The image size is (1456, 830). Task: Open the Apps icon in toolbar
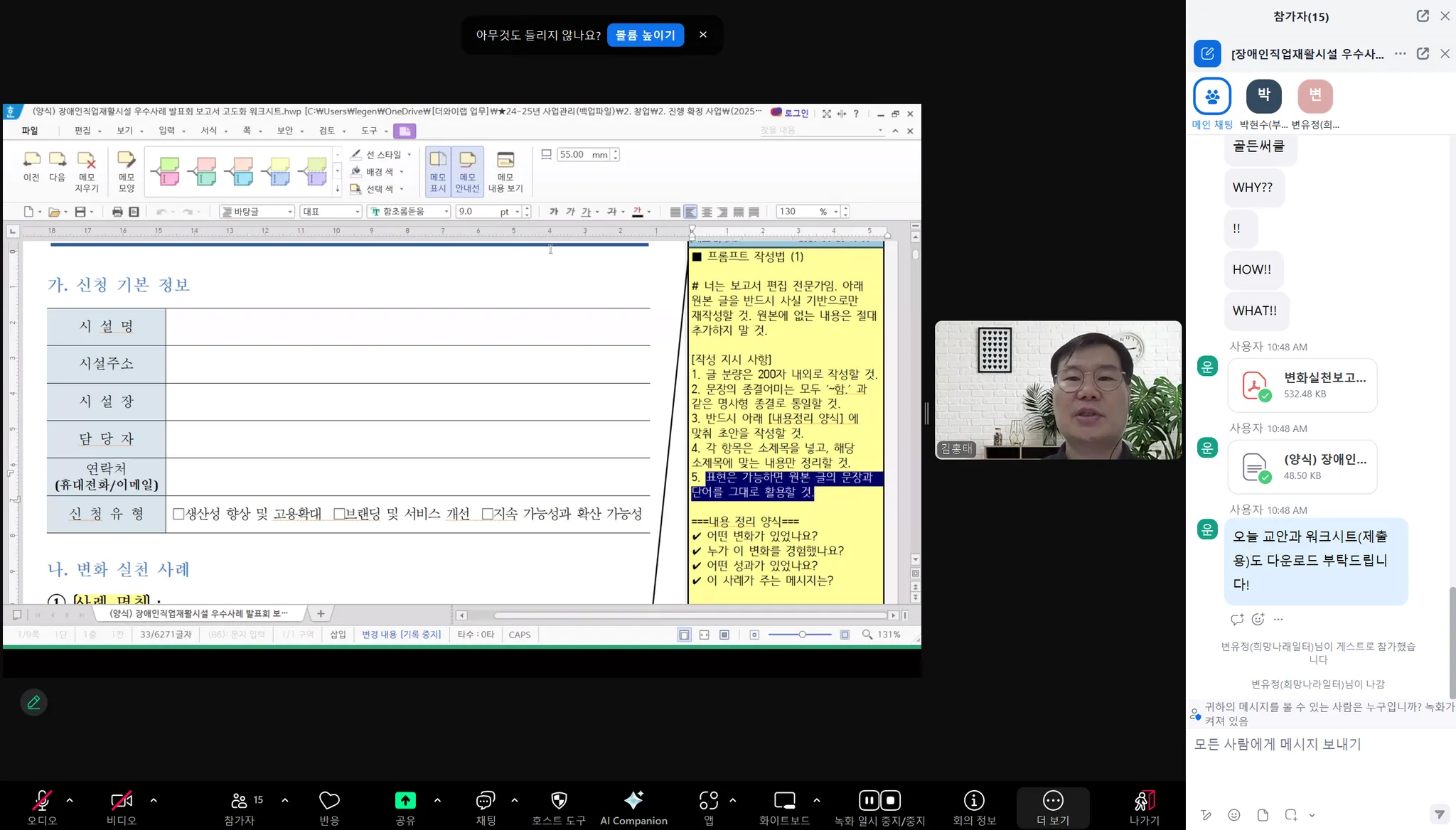click(x=708, y=801)
